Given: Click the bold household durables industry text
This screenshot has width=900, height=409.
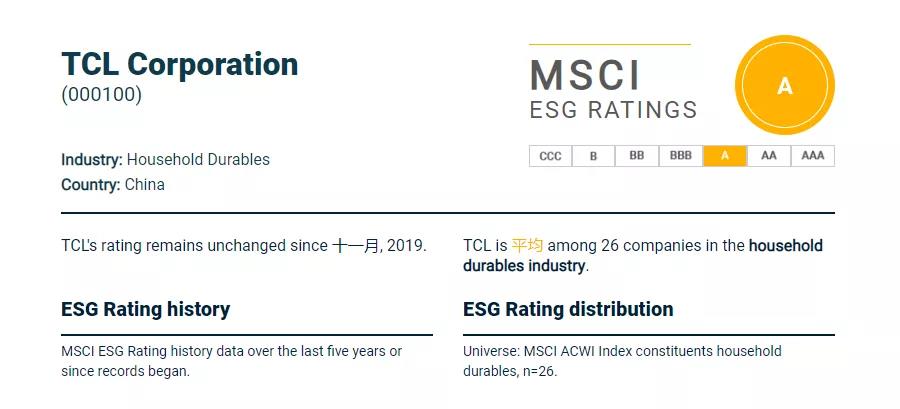Looking at the screenshot, I should pyautogui.click(x=643, y=256).
